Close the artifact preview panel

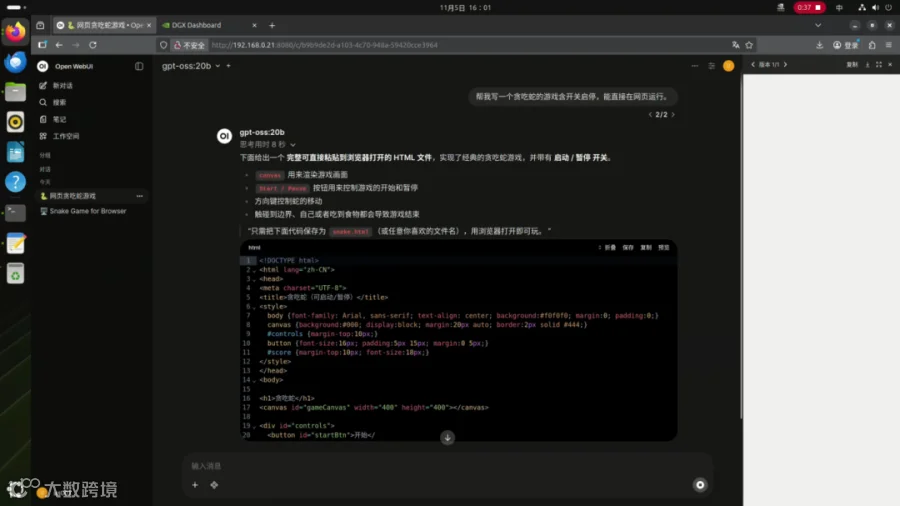(x=890, y=65)
